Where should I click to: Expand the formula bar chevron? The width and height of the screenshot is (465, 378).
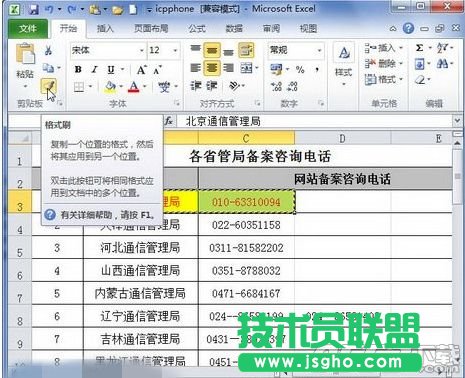(457, 121)
